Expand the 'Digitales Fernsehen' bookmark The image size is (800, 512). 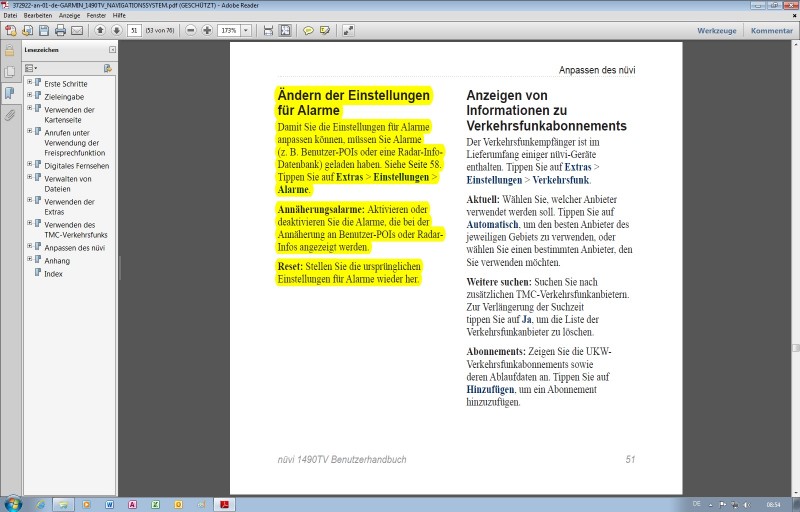pyautogui.click(x=29, y=164)
